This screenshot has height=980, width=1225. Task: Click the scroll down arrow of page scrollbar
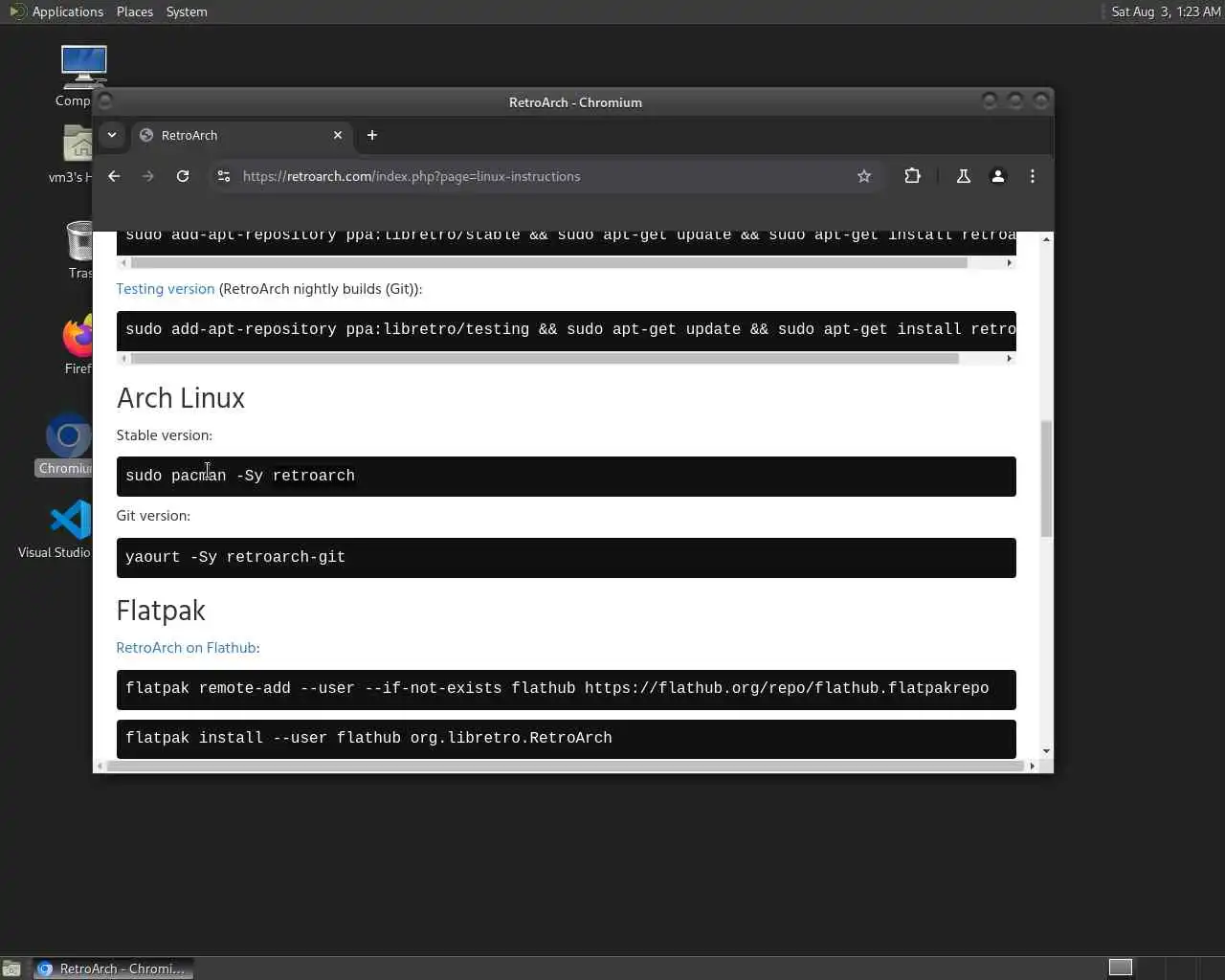point(1046,751)
